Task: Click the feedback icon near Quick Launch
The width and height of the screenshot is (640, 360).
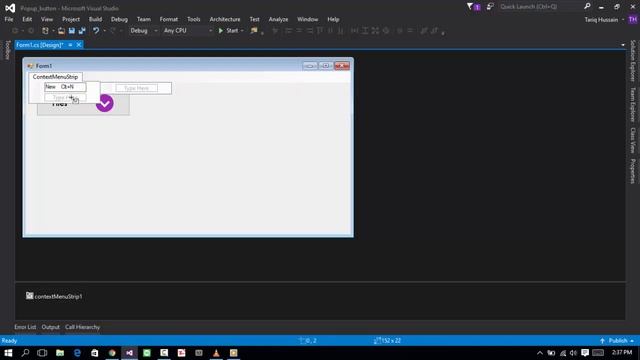Action: (490, 7)
